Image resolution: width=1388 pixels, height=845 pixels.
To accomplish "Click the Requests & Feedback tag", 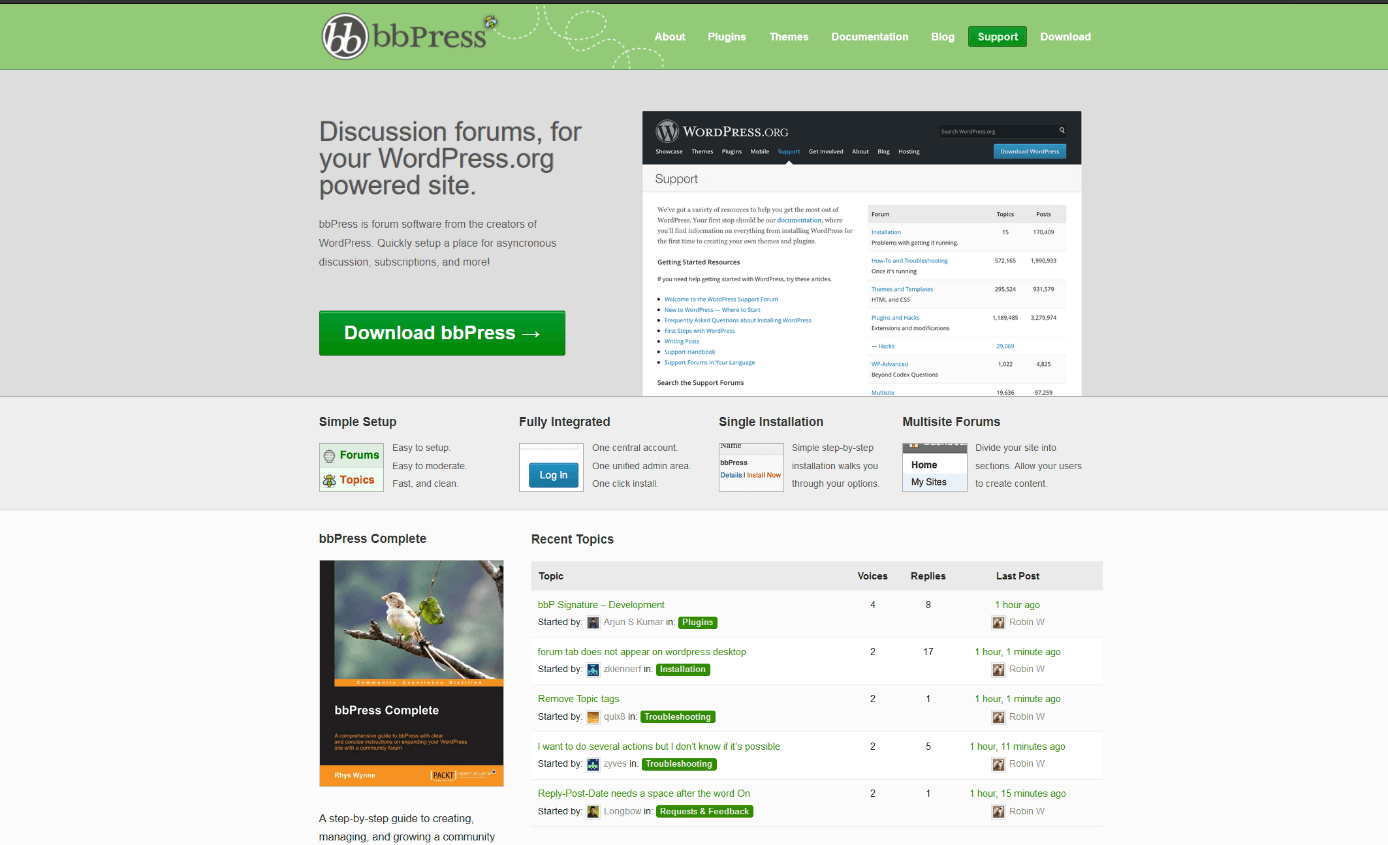I will pos(705,811).
